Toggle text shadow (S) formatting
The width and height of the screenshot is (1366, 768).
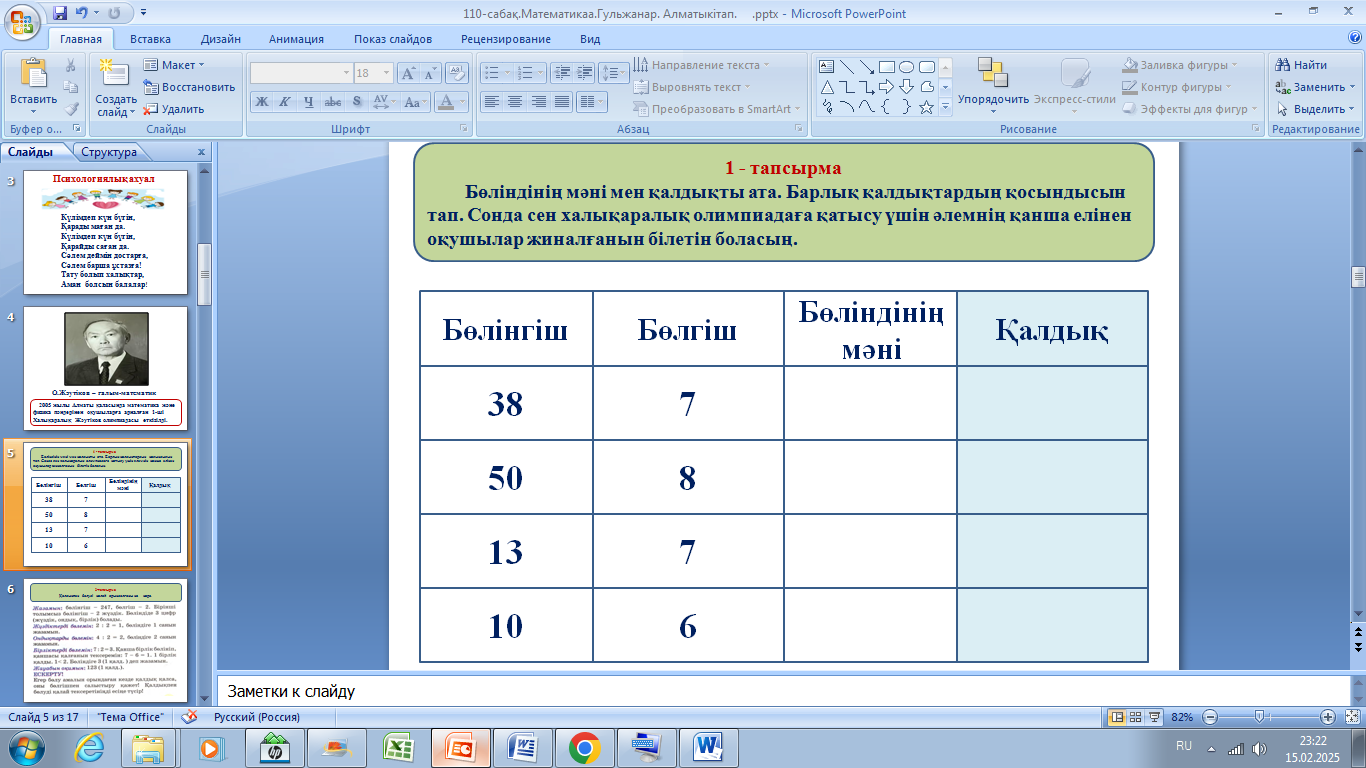coord(357,101)
